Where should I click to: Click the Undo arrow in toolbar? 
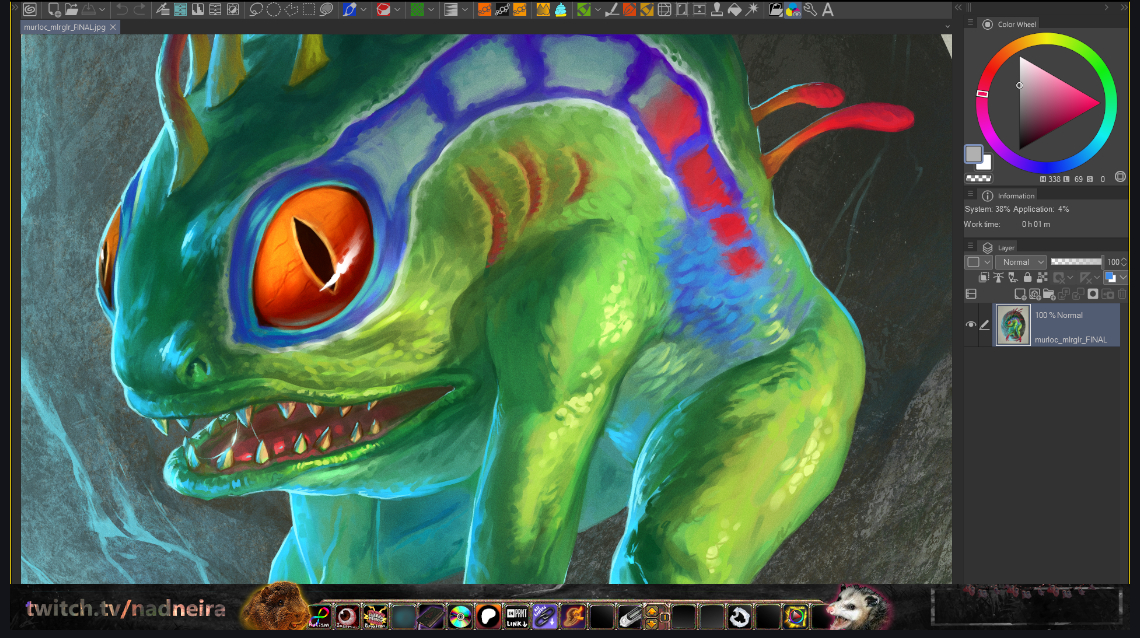[121, 10]
